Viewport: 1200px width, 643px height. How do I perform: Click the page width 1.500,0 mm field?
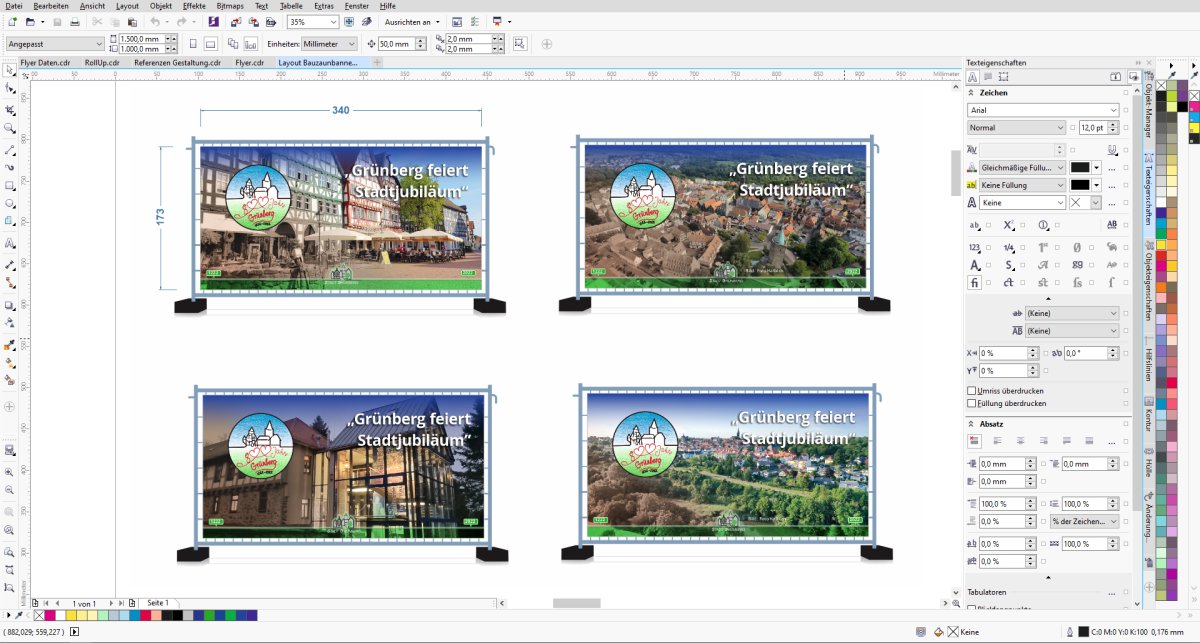pos(140,39)
